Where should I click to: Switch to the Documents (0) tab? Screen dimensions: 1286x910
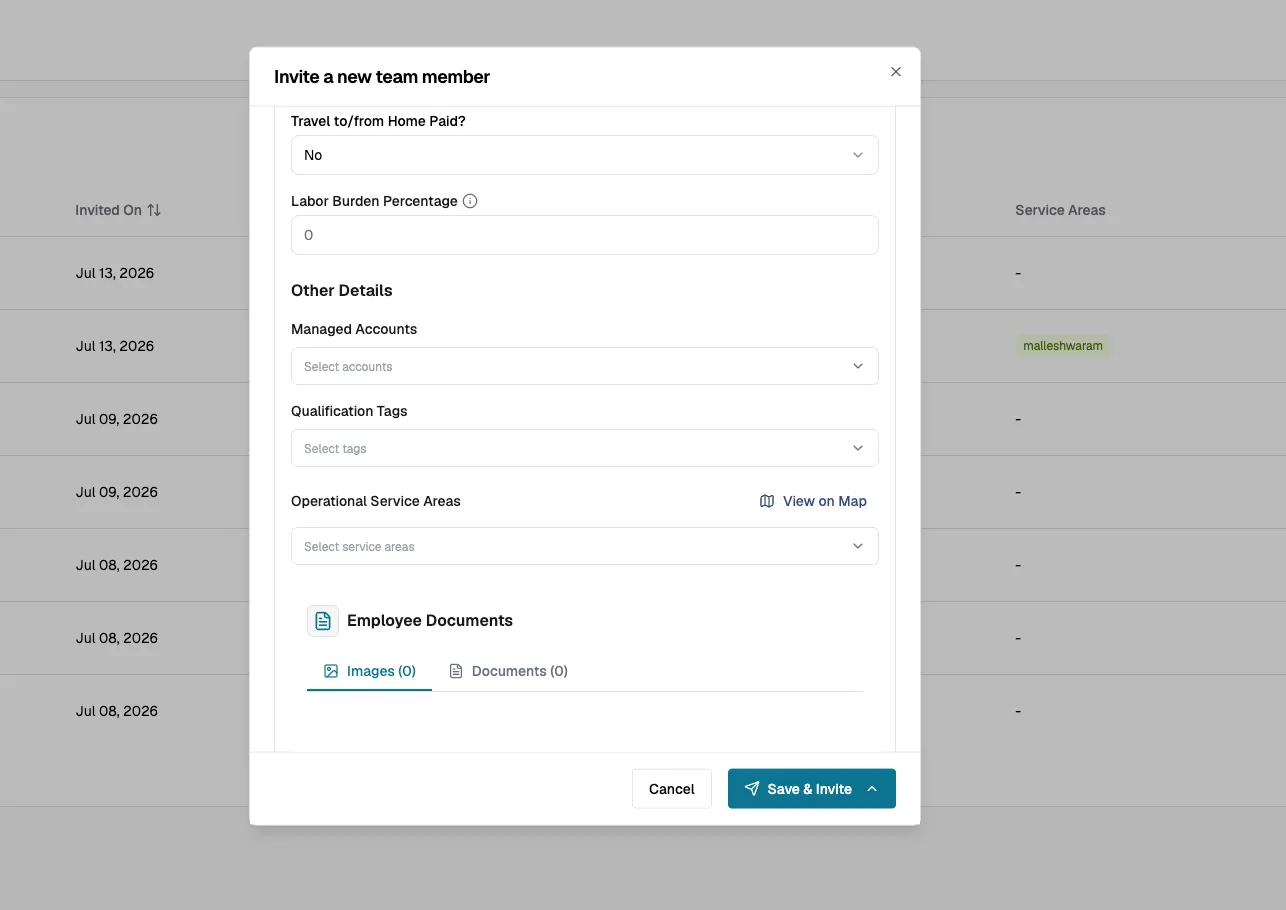pos(508,671)
